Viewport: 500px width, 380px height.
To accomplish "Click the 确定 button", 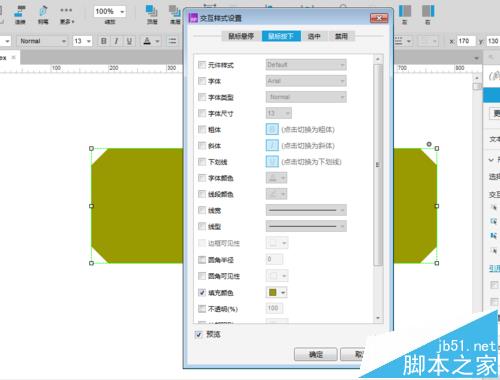I will pyautogui.click(x=316, y=355).
